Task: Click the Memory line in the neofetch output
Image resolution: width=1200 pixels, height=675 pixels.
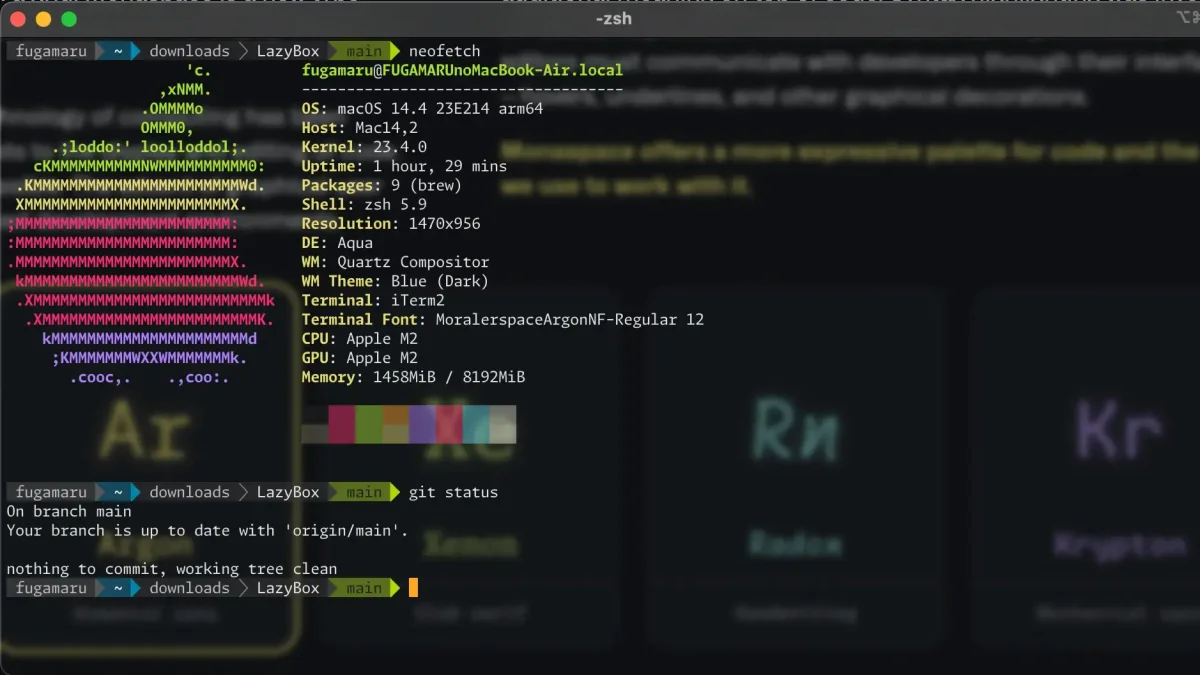Action: pos(412,377)
